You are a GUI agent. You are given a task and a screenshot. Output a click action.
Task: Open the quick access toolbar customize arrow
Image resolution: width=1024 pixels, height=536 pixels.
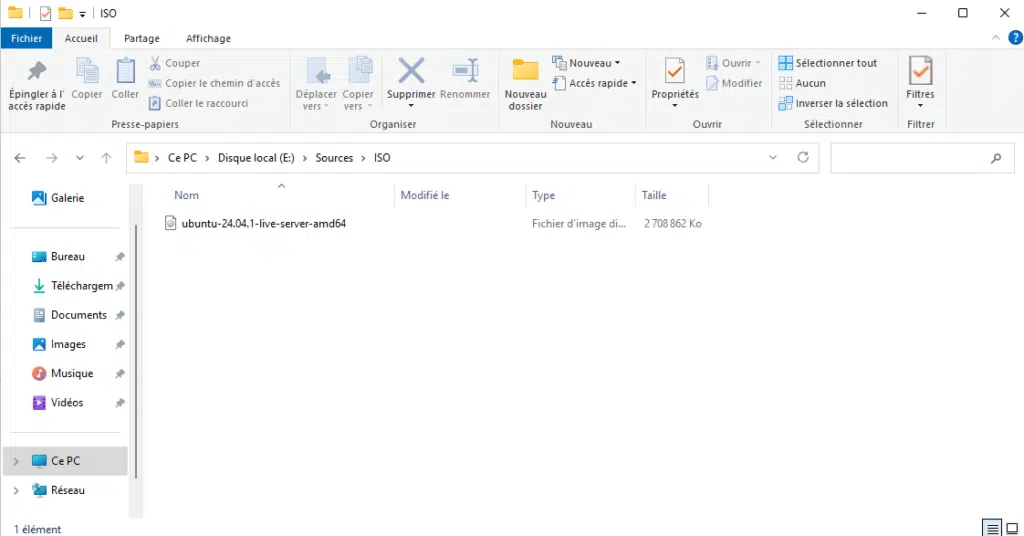coord(82,14)
